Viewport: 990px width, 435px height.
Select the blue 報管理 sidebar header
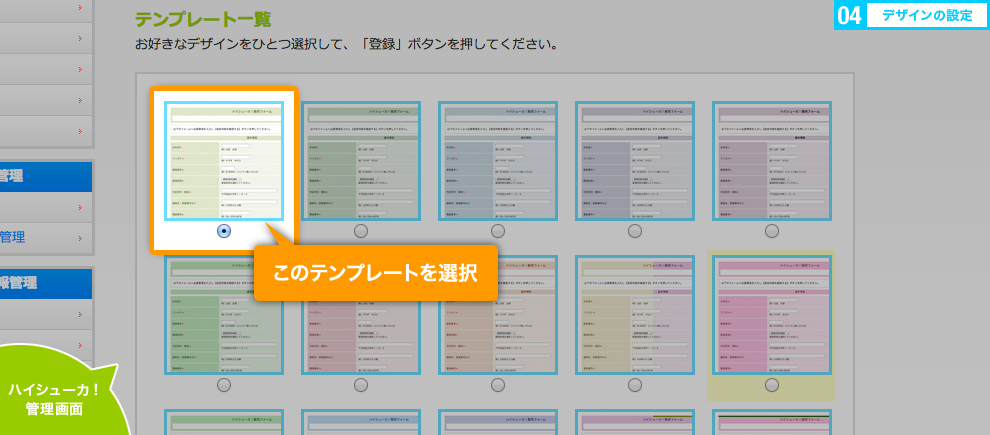[45, 283]
